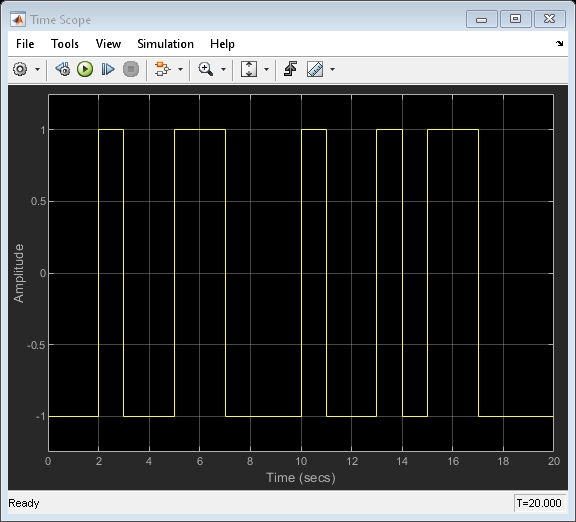The image size is (576, 522).
Task: Run the simulation with green play button
Action: pos(85,69)
